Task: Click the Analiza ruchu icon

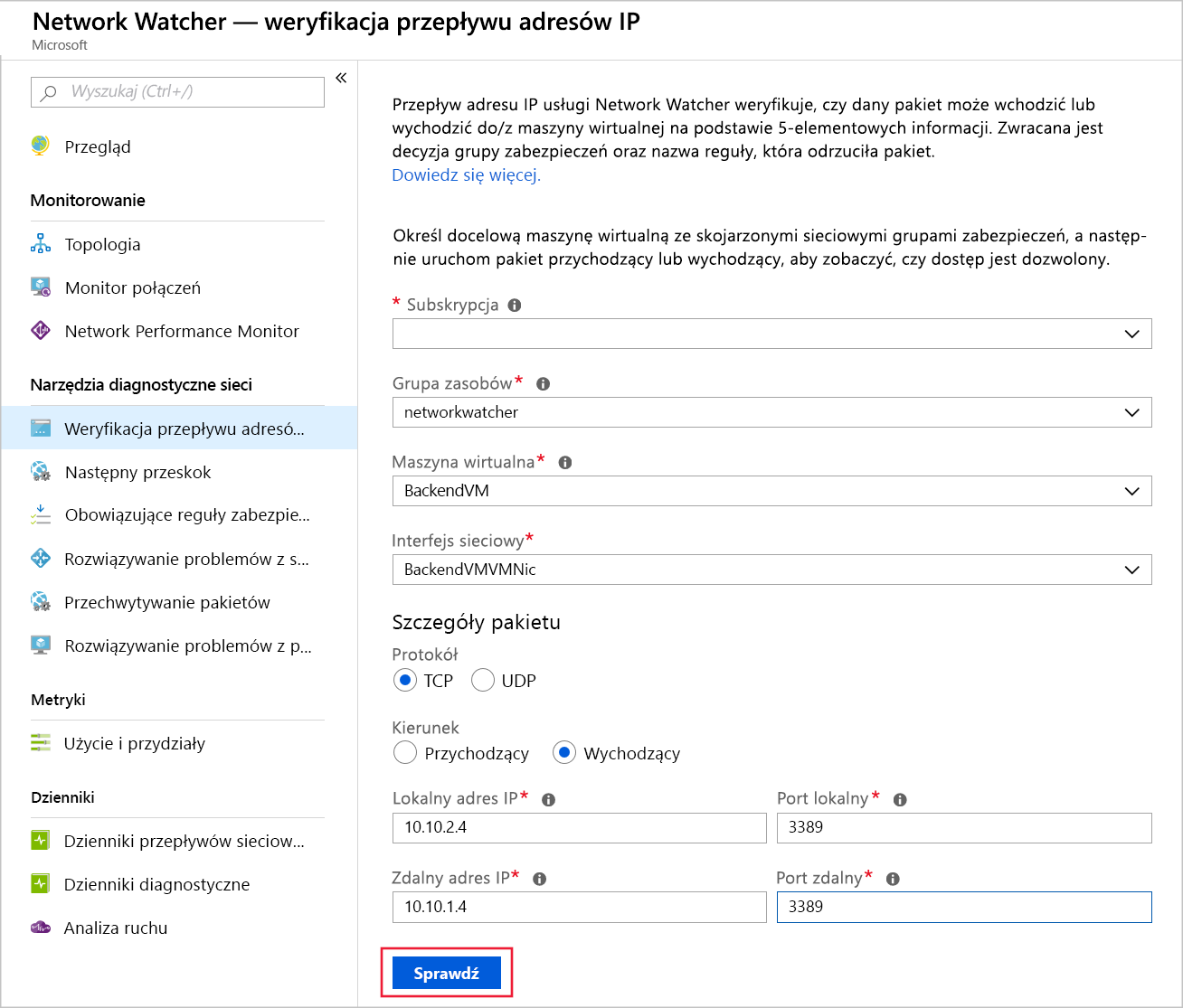Action: pos(41,927)
